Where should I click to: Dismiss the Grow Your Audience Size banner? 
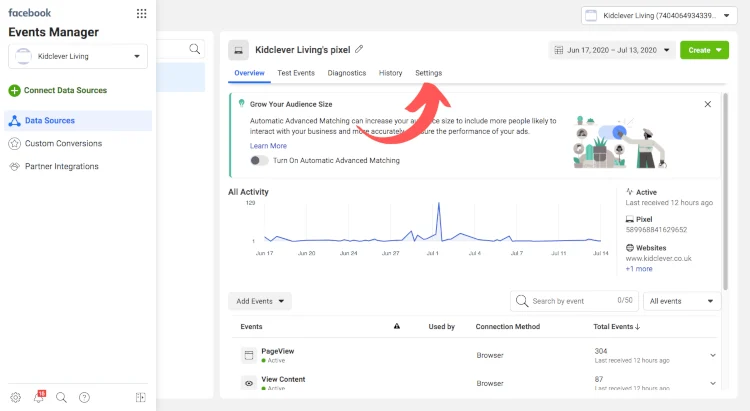coord(708,104)
